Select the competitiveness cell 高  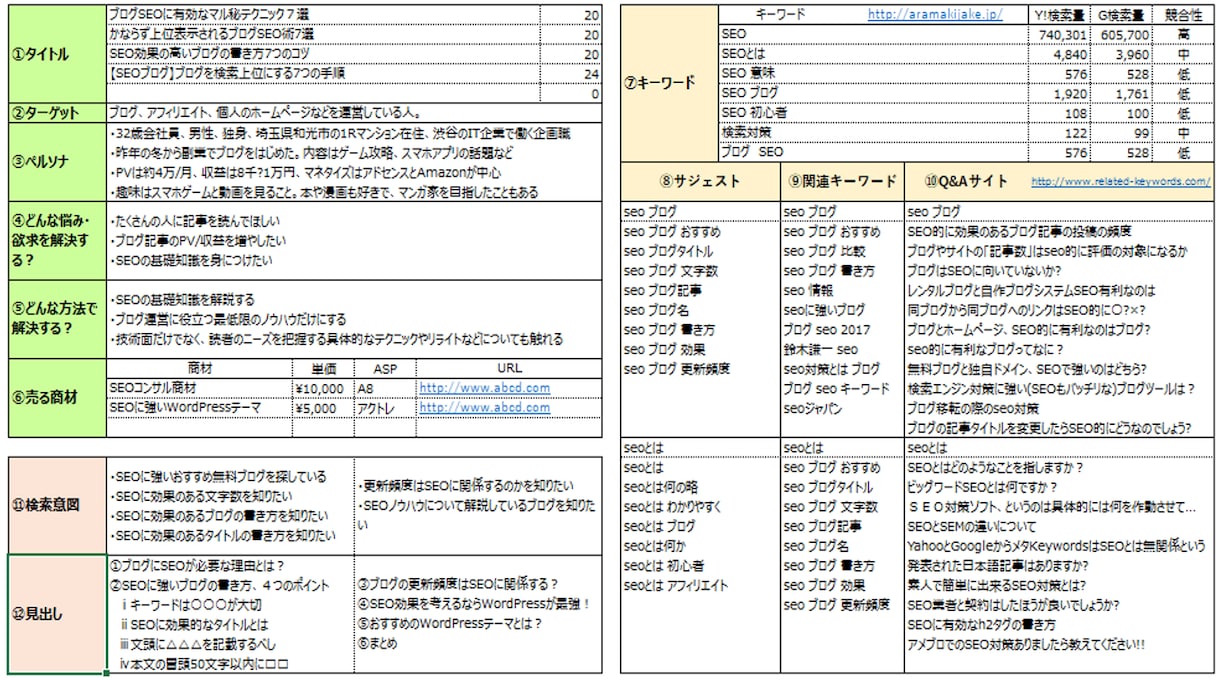pyautogui.click(x=1183, y=34)
